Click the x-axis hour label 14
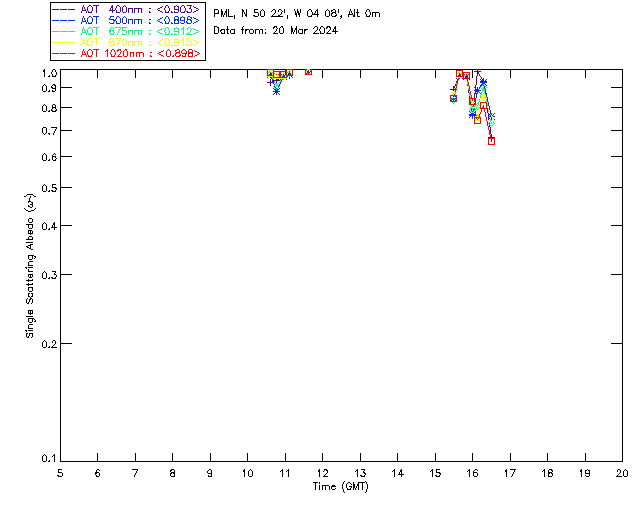Image resolution: width=640 pixels, height=512 pixels. tap(398, 474)
